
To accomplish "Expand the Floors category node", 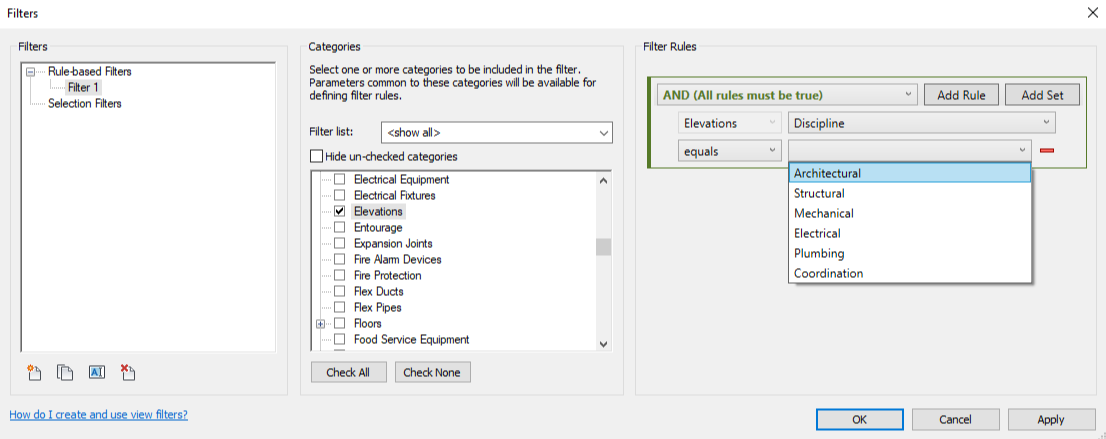I will tap(321, 324).
